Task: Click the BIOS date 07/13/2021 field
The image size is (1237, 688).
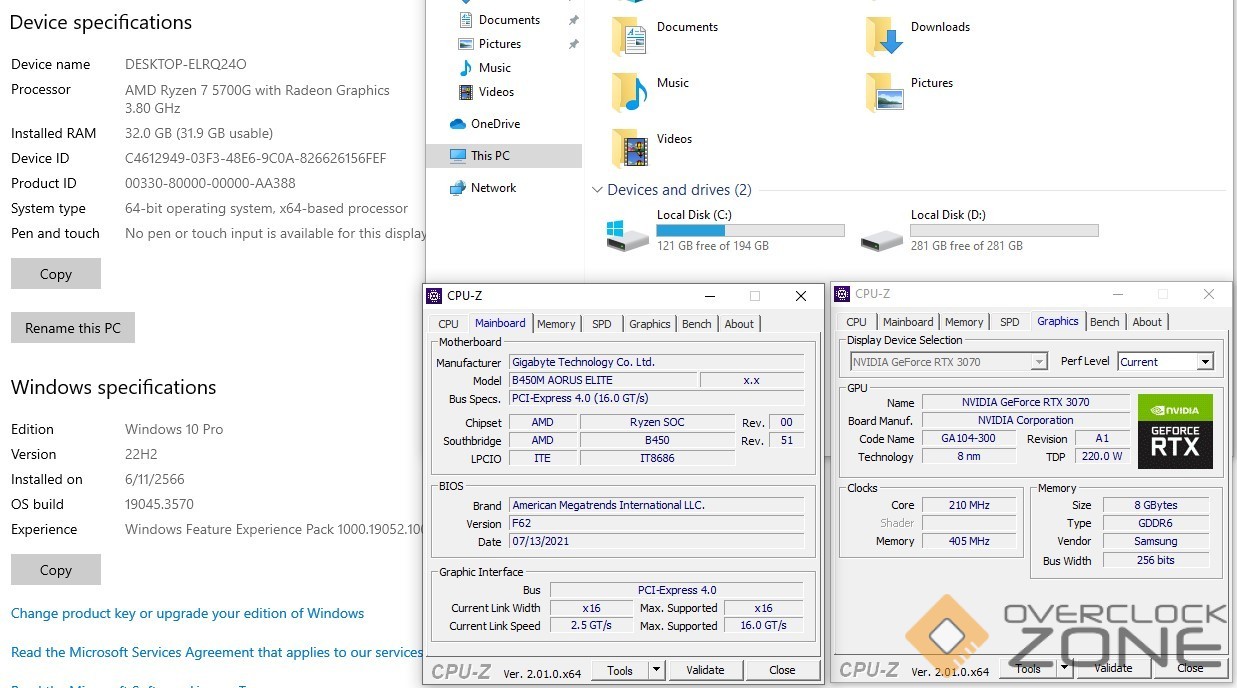Action: [656, 542]
